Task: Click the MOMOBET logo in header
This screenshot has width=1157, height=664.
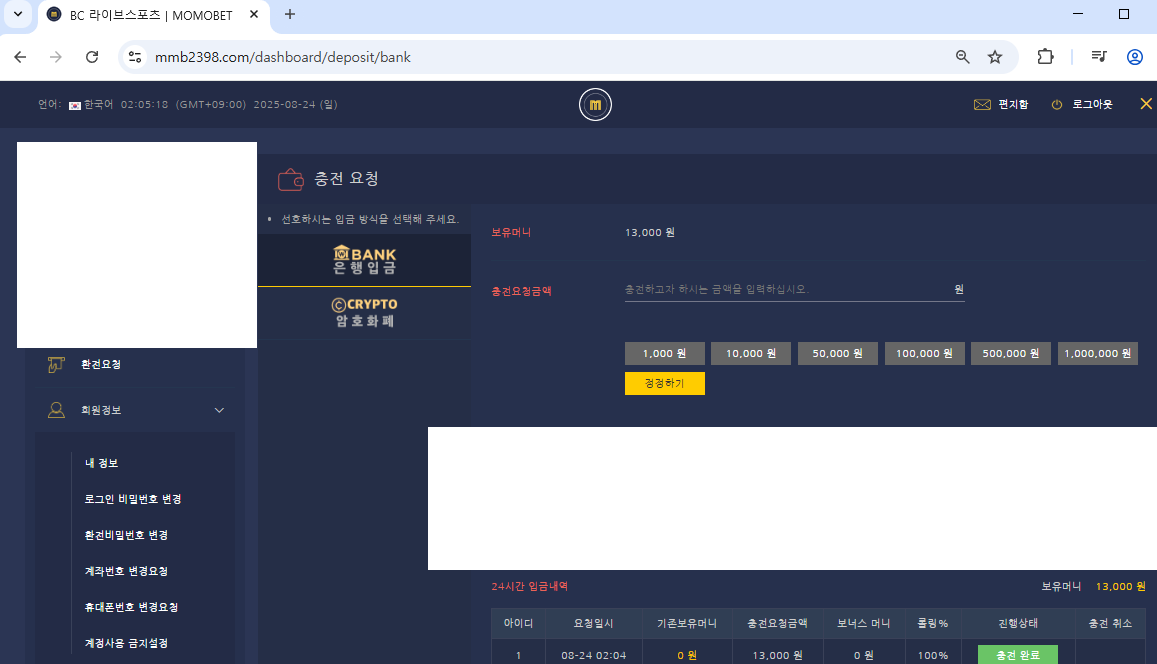Action: coord(595,105)
